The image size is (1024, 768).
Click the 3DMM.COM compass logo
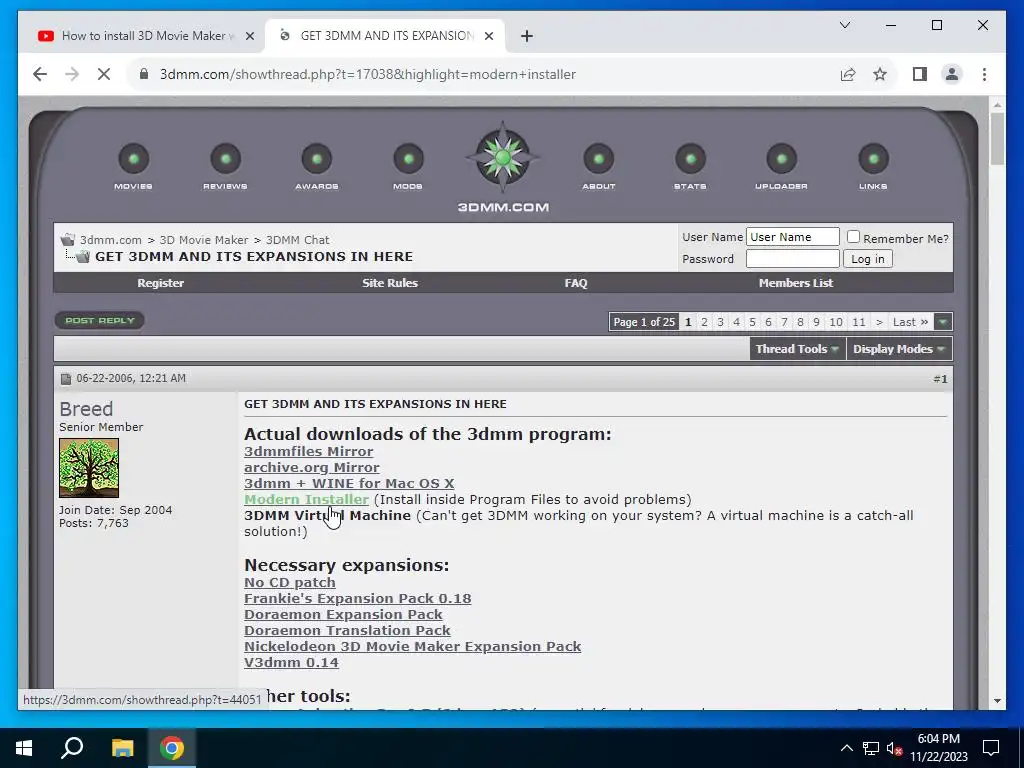coord(502,157)
